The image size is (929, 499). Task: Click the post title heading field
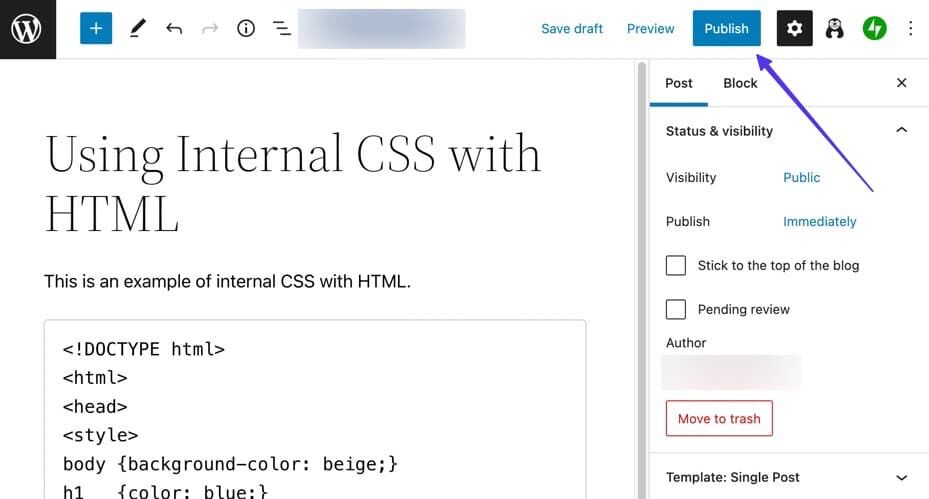293,183
